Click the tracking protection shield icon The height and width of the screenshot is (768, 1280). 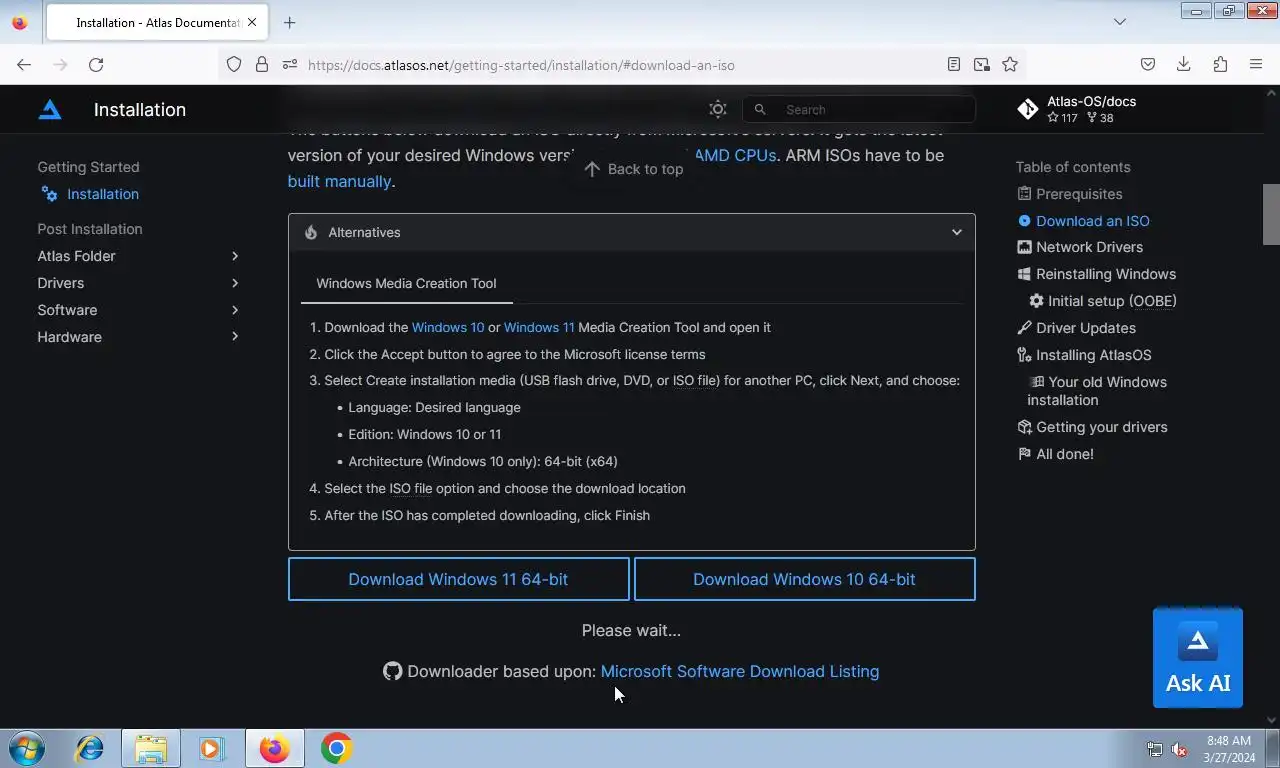[234, 65]
